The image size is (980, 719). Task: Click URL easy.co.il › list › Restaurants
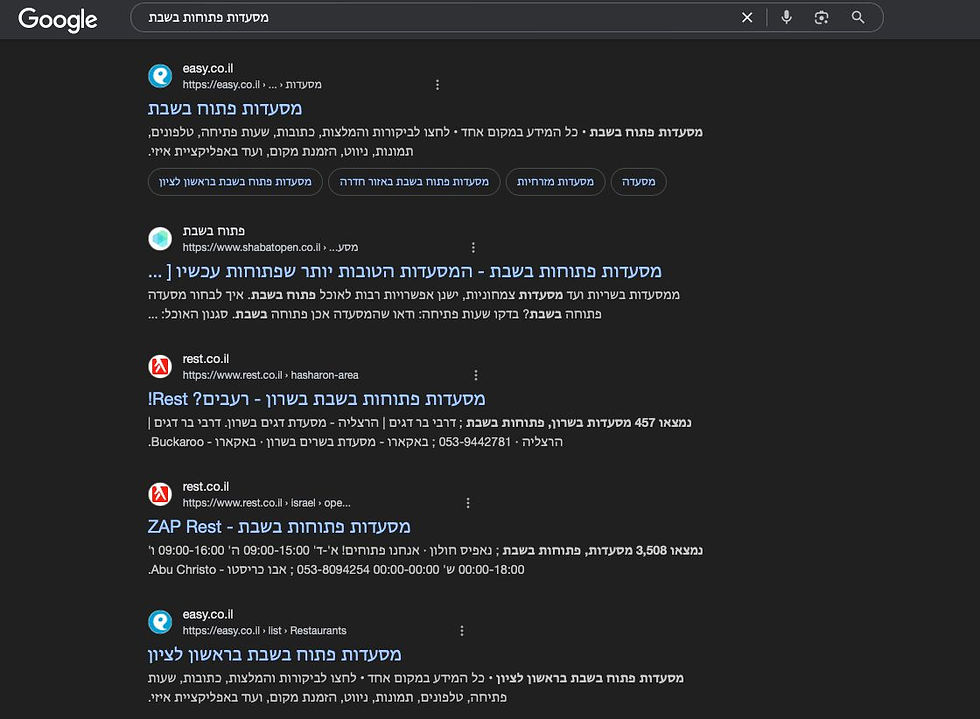(x=264, y=631)
